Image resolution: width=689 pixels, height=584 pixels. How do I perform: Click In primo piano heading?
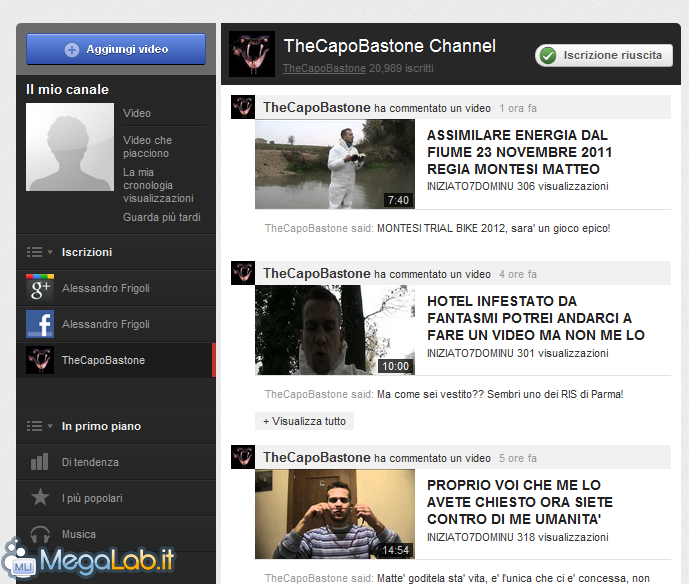click(102, 426)
